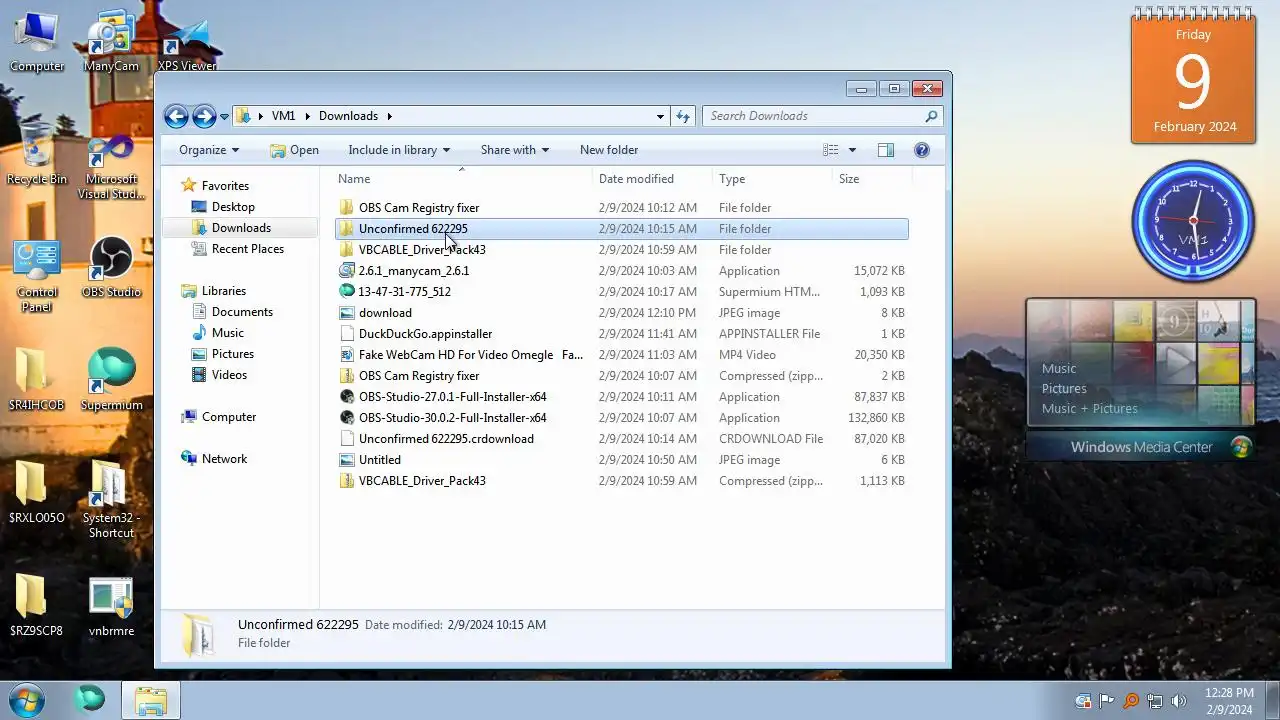Select Unconfirmed 622295.crdownload file

click(621, 439)
